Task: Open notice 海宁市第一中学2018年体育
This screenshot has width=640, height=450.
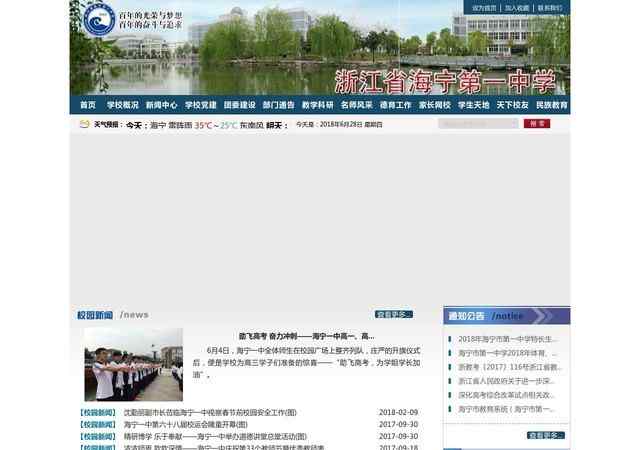Action: point(507,353)
